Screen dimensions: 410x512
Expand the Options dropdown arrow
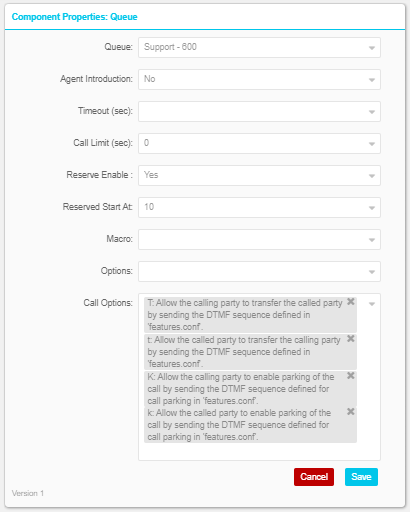pyautogui.click(x=372, y=272)
